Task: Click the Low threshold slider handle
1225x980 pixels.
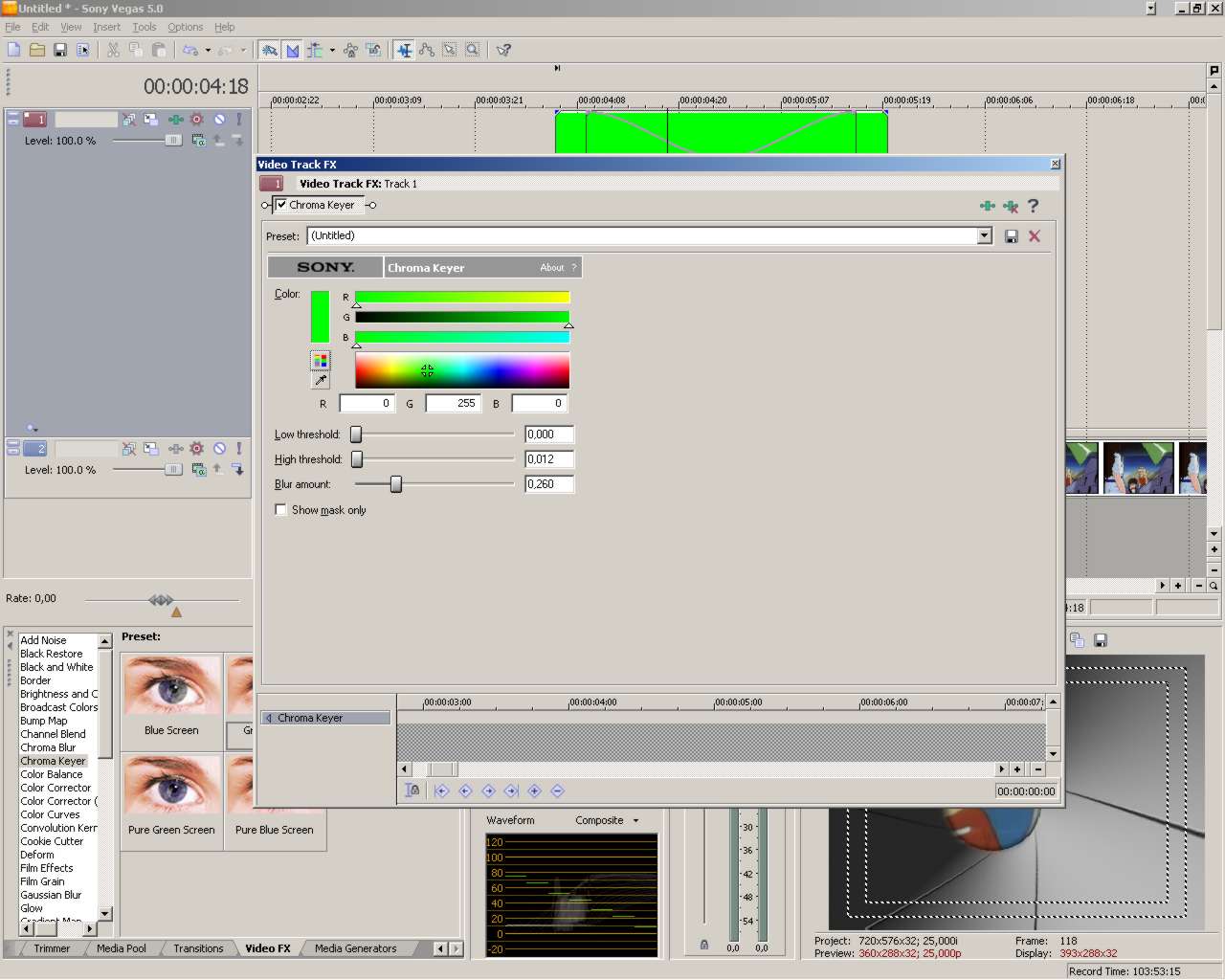Action: coord(356,434)
